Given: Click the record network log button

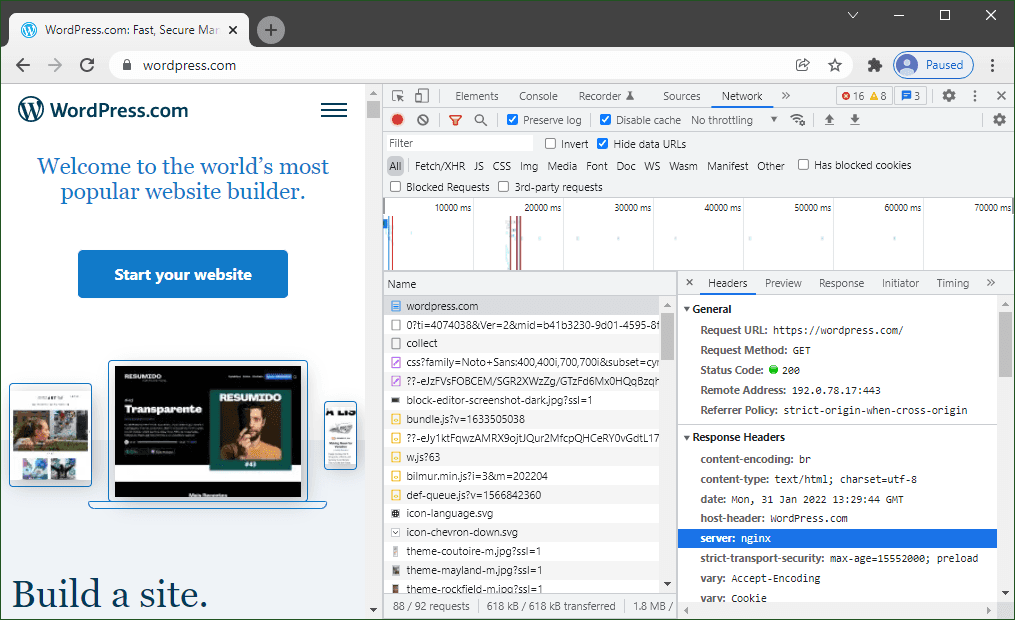Looking at the screenshot, I should [397, 120].
